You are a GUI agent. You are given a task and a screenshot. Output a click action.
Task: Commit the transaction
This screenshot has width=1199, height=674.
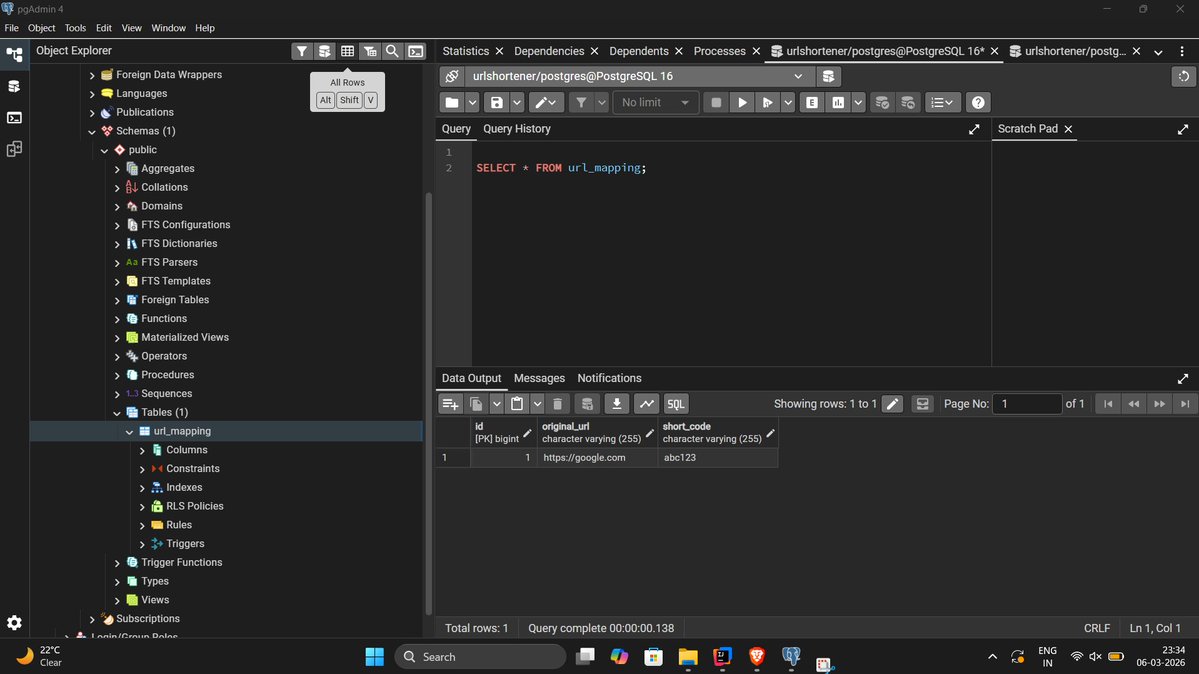pos(882,103)
